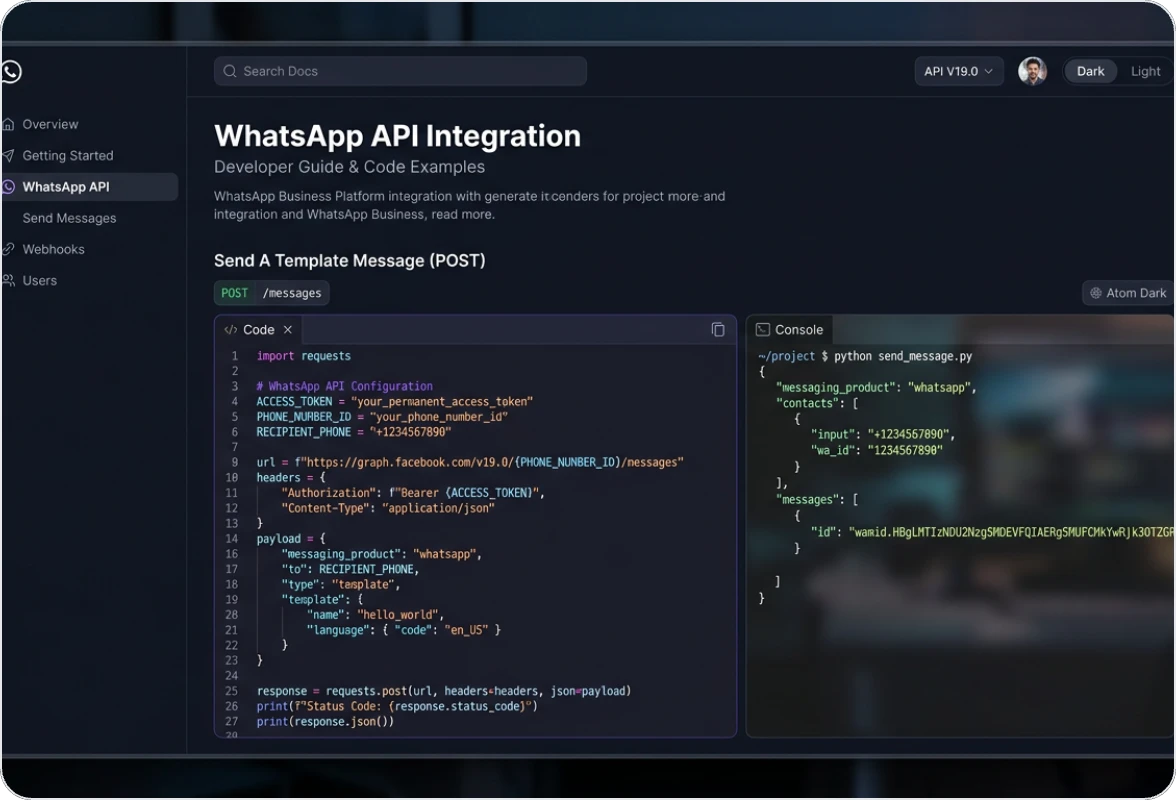Open the user profile avatar
The image size is (1176, 800).
point(1033,71)
